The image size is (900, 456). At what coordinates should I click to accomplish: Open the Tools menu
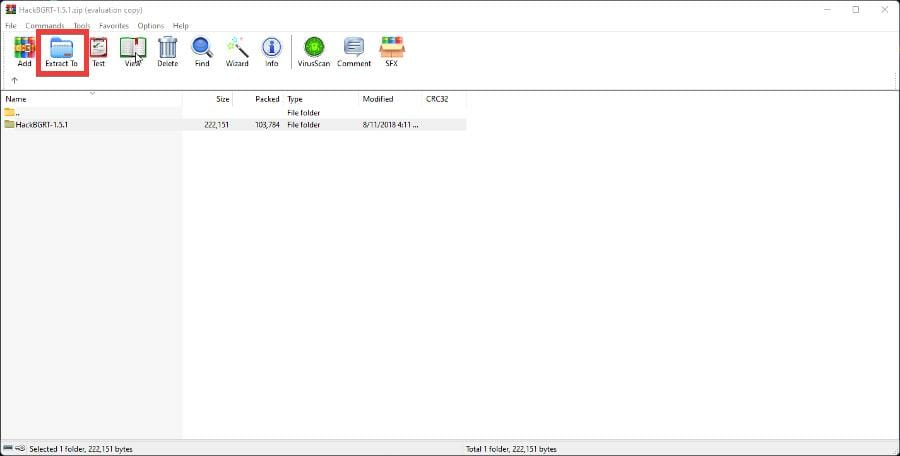point(82,26)
